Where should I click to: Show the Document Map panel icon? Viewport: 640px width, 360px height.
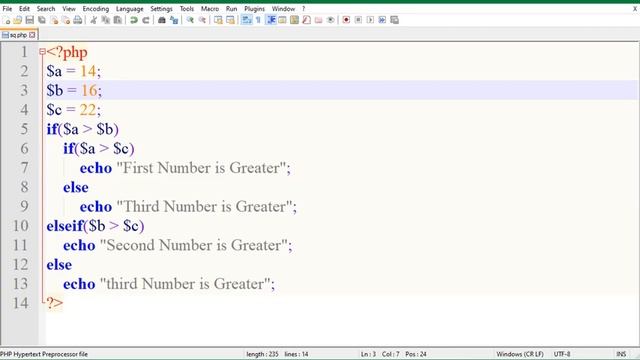click(x=294, y=20)
